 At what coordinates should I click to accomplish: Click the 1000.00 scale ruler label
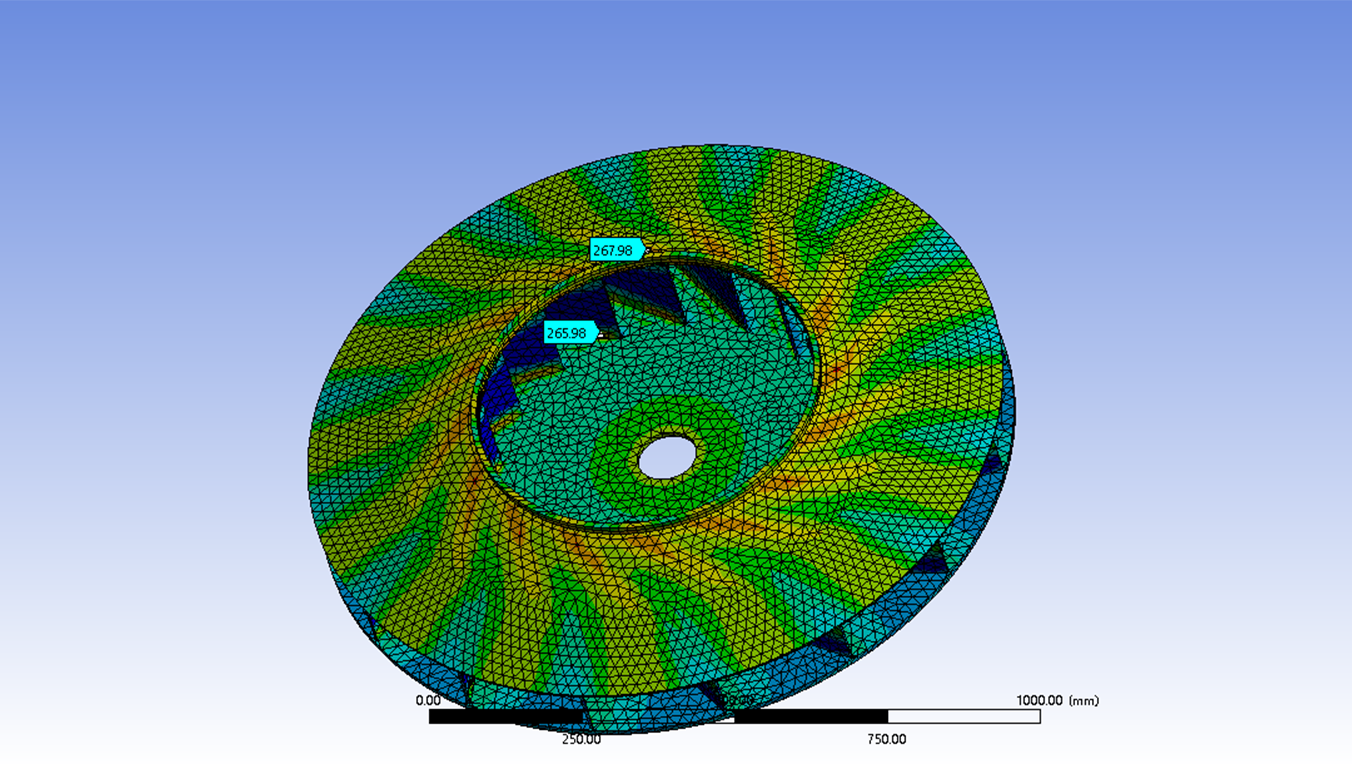(1039, 701)
